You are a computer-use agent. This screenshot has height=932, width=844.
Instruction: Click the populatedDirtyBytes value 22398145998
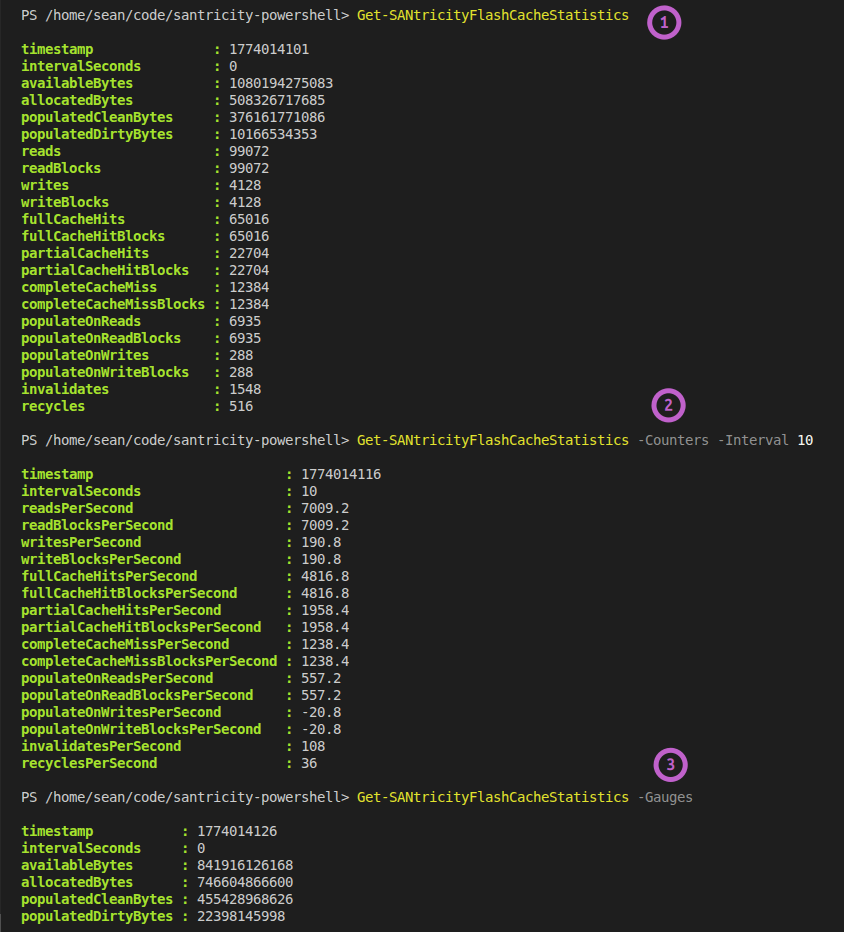(x=241, y=917)
